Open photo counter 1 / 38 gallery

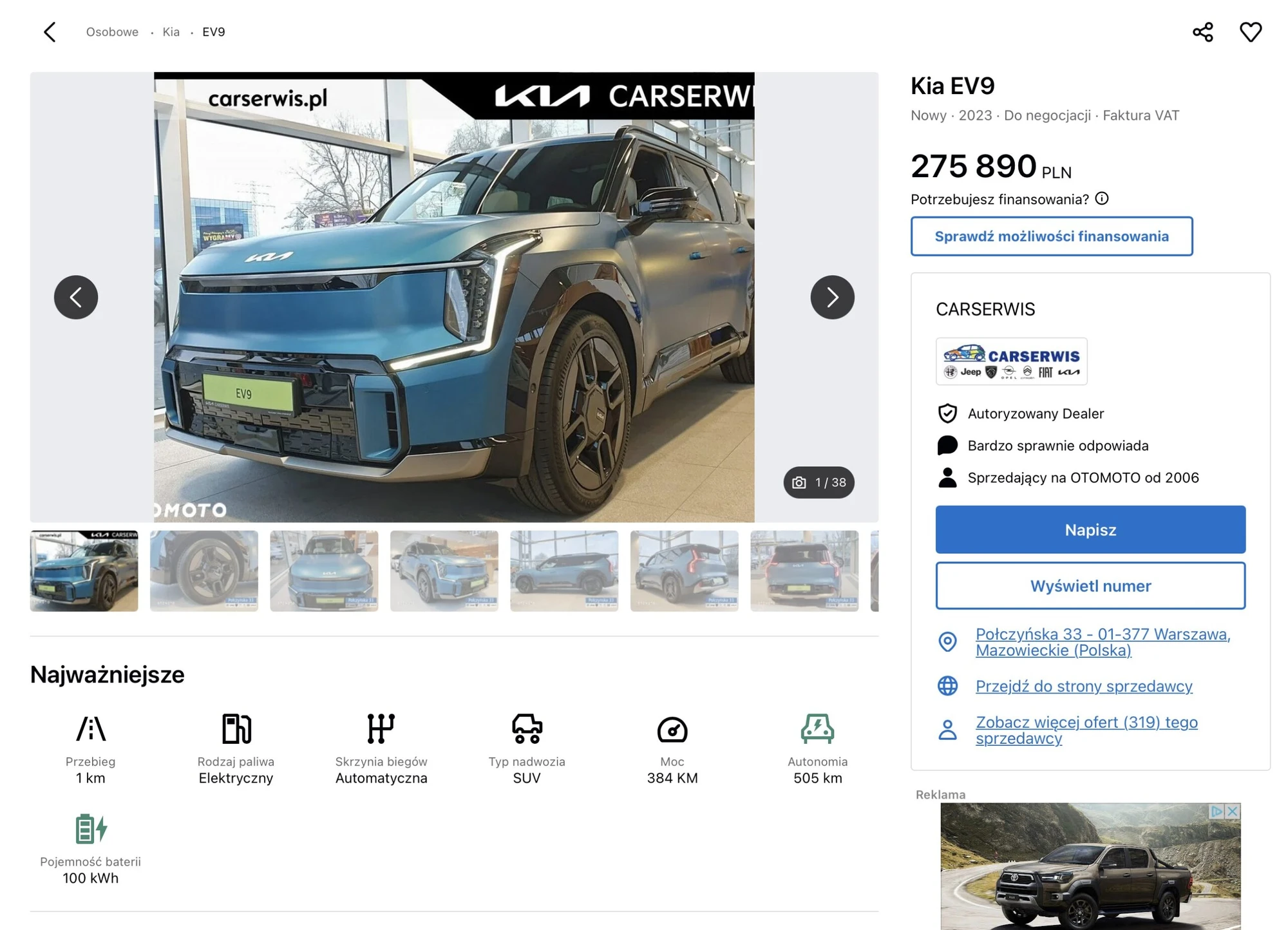pyautogui.click(x=819, y=482)
